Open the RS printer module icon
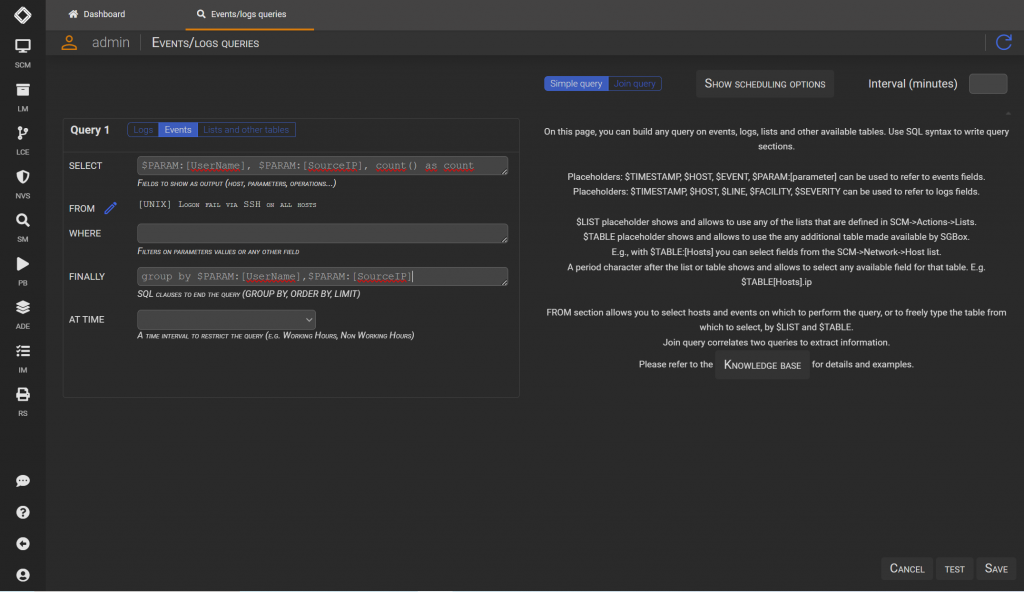 click(22, 394)
